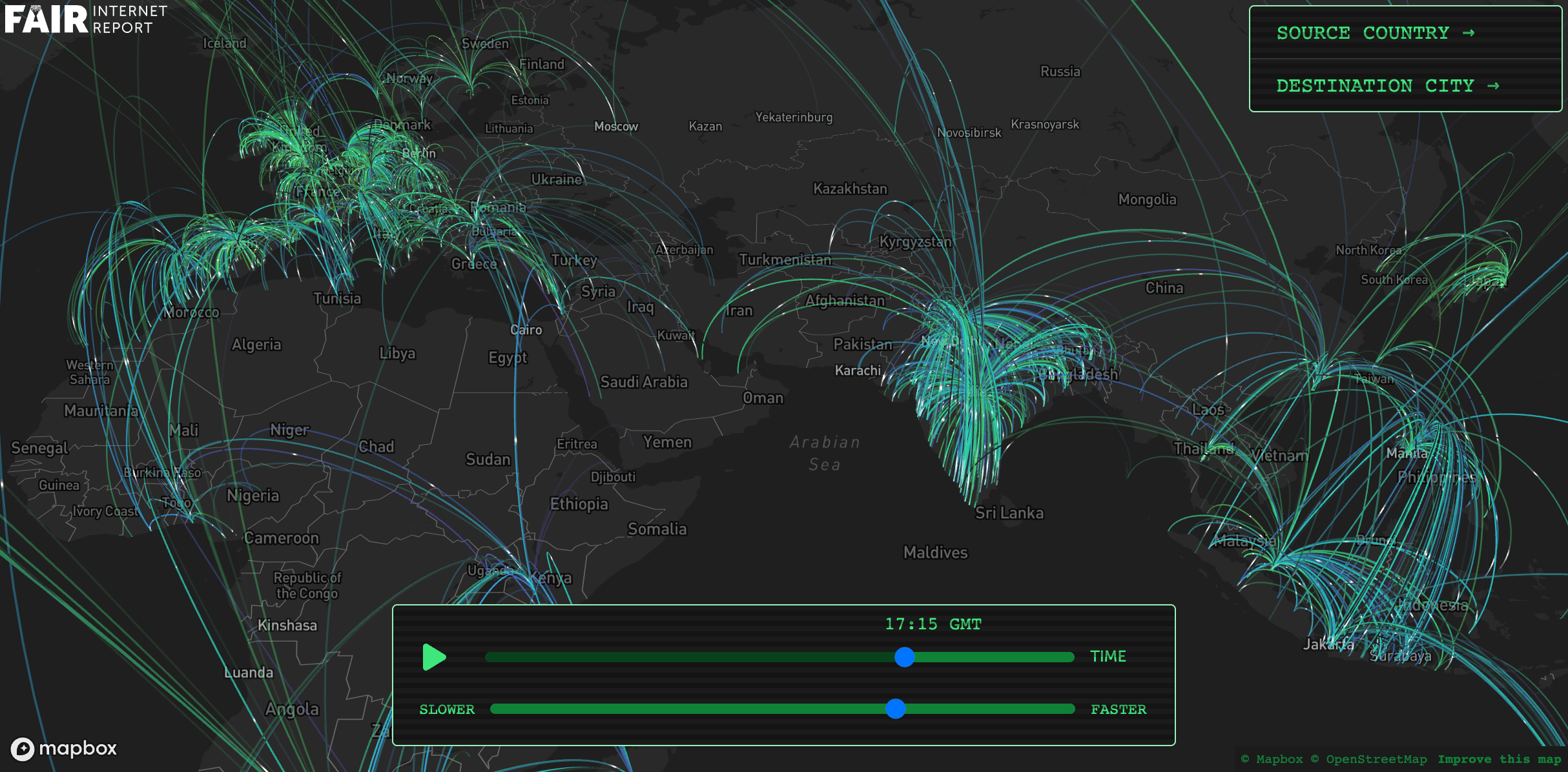Click the Saudi Arabia country label
1568x772 pixels.
point(643,382)
